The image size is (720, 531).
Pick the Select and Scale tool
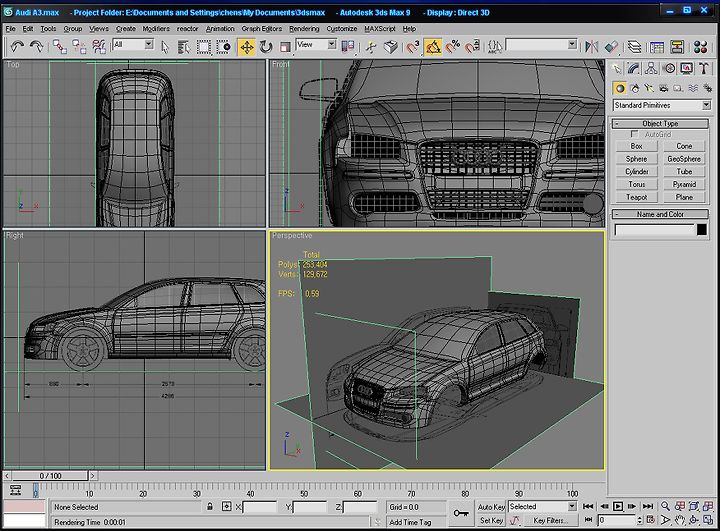(285, 47)
